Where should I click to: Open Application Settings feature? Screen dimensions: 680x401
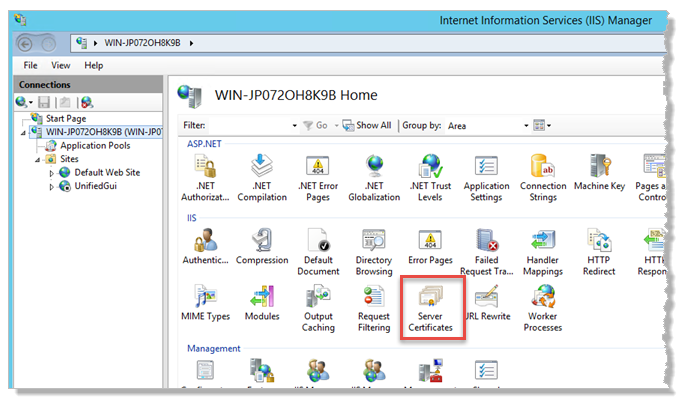click(x=486, y=178)
